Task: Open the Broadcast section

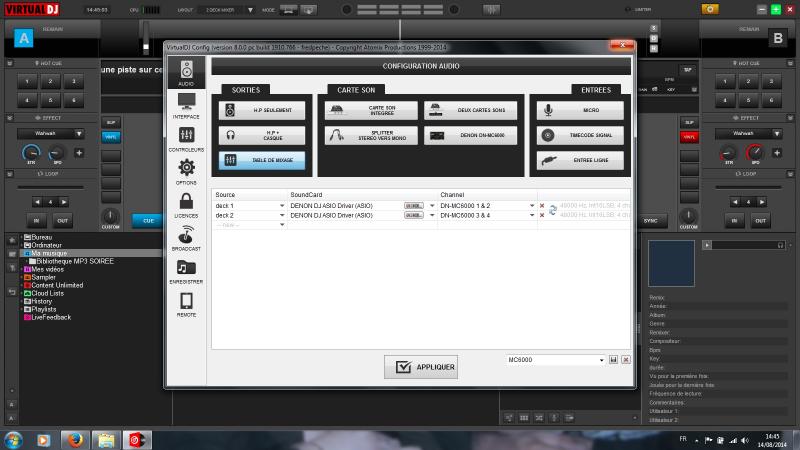Action: pos(186,238)
